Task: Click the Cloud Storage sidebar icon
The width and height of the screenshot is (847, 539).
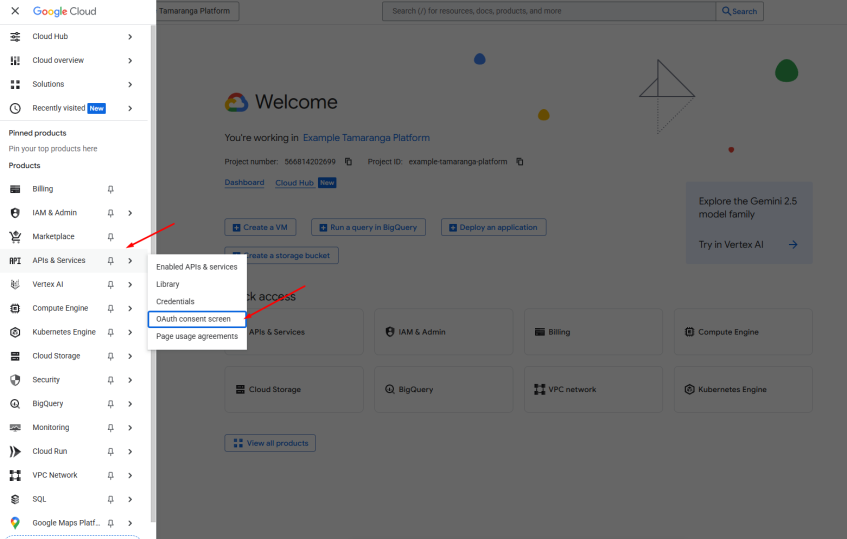Action: [15, 356]
